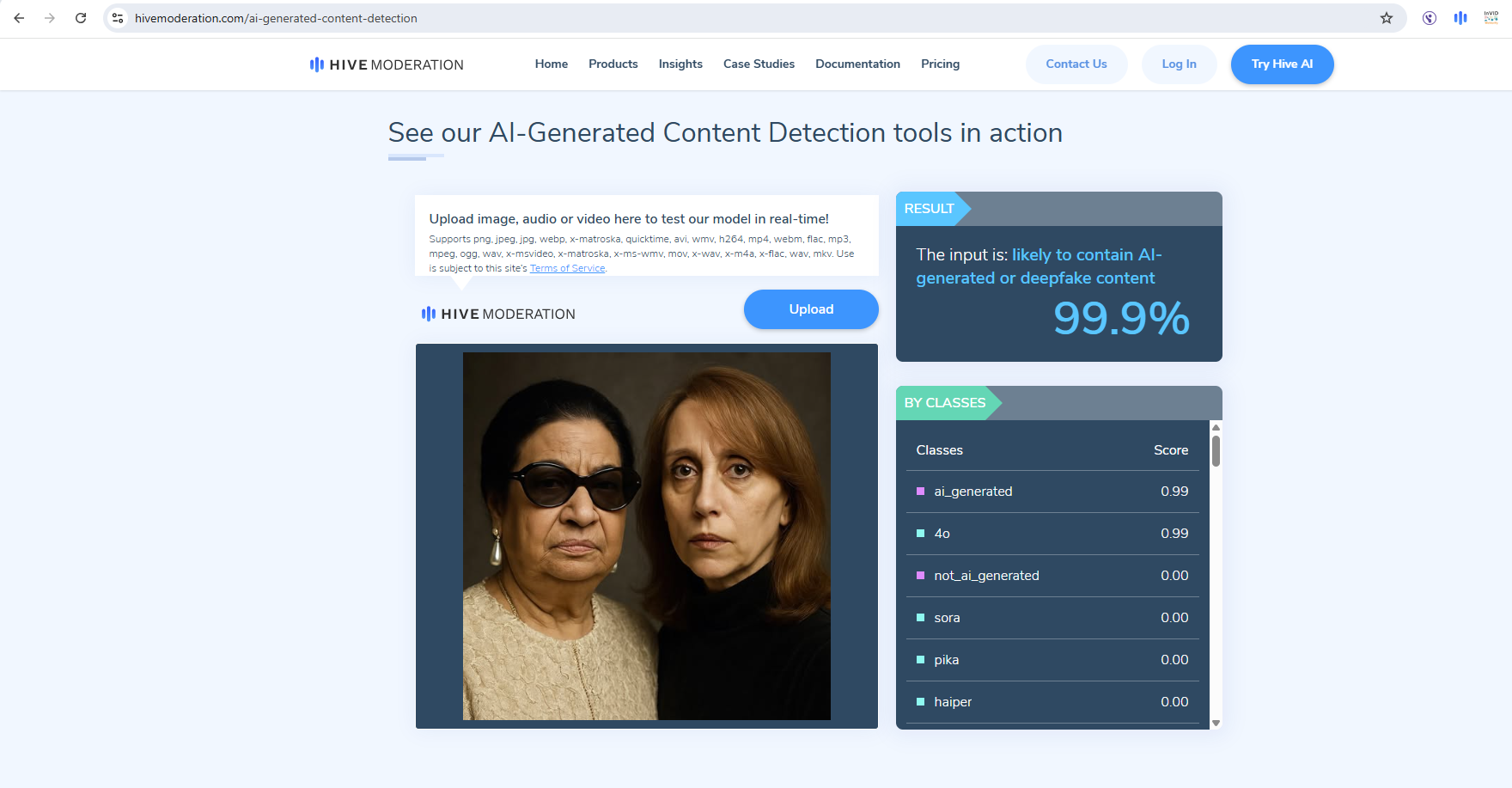Open the Documentation page
The width and height of the screenshot is (1512, 788).
(857, 64)
